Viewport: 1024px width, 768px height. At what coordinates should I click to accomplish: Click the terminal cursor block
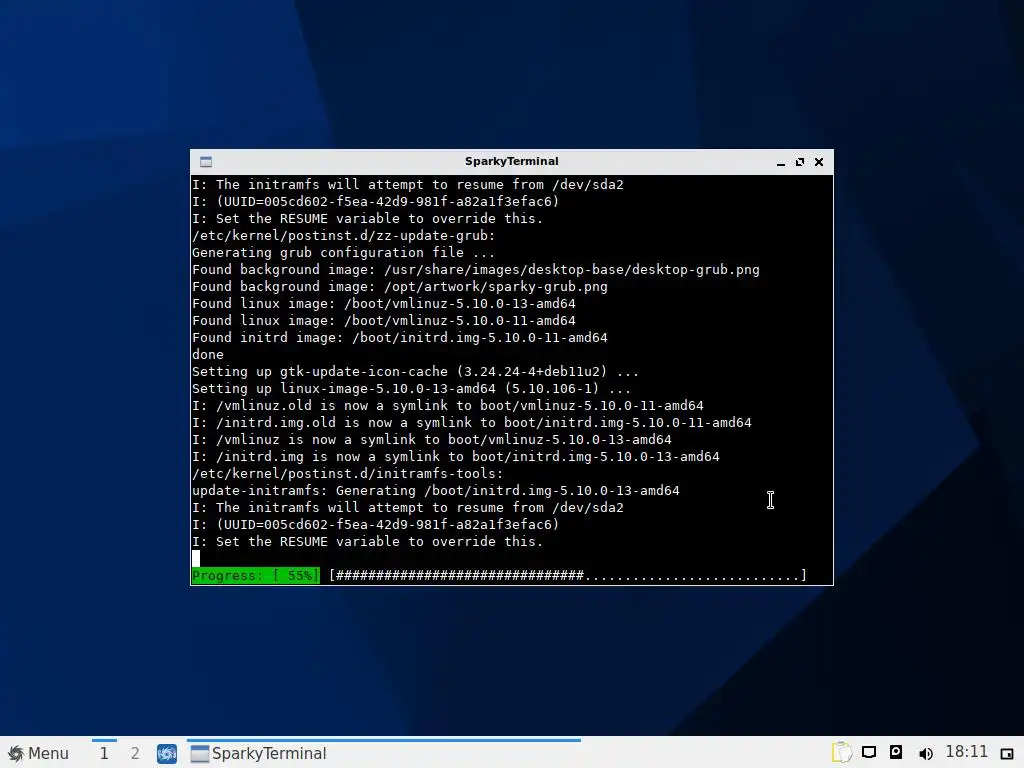(196, 558)
